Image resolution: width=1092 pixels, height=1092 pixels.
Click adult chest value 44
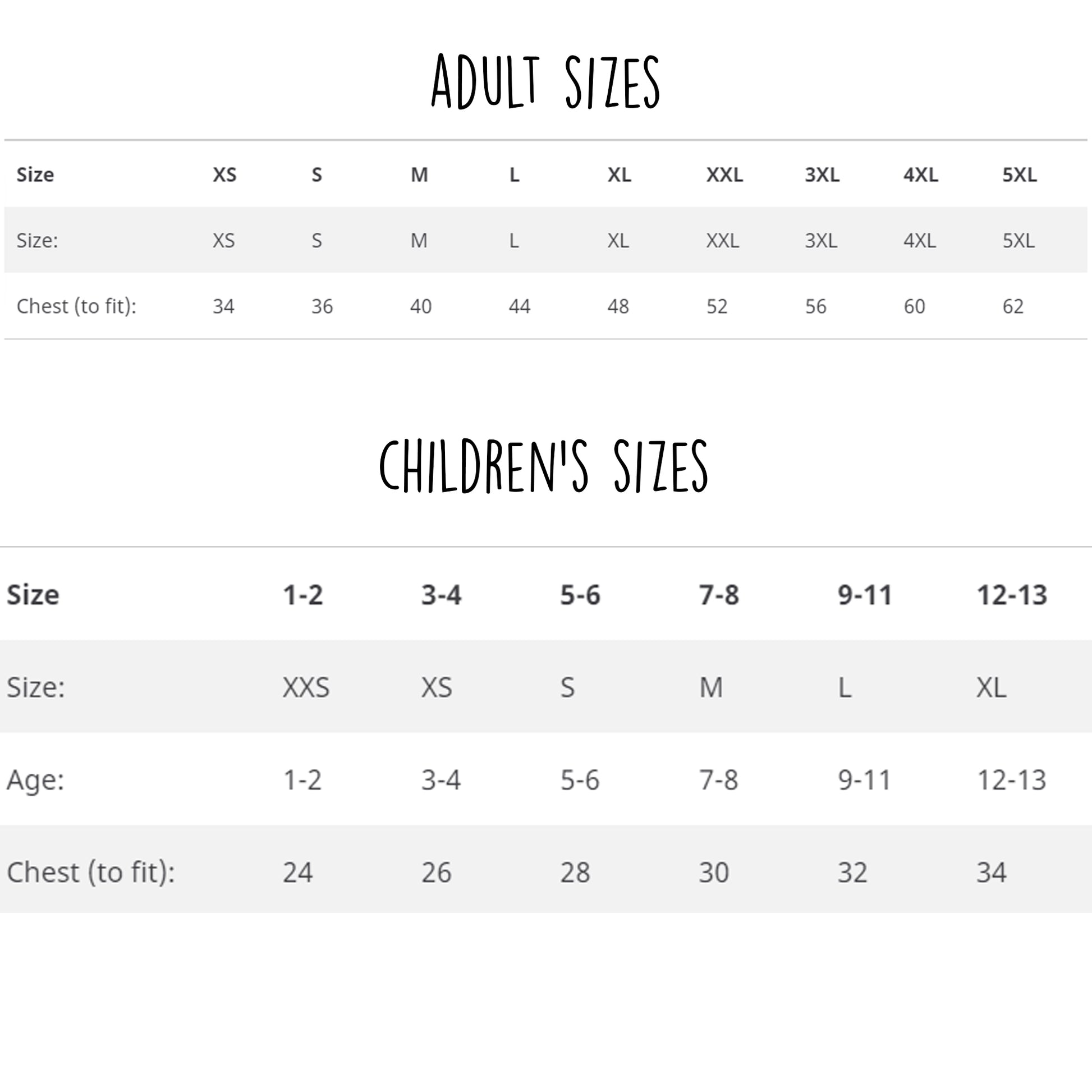pyautogui.click(x=519, y=306)
